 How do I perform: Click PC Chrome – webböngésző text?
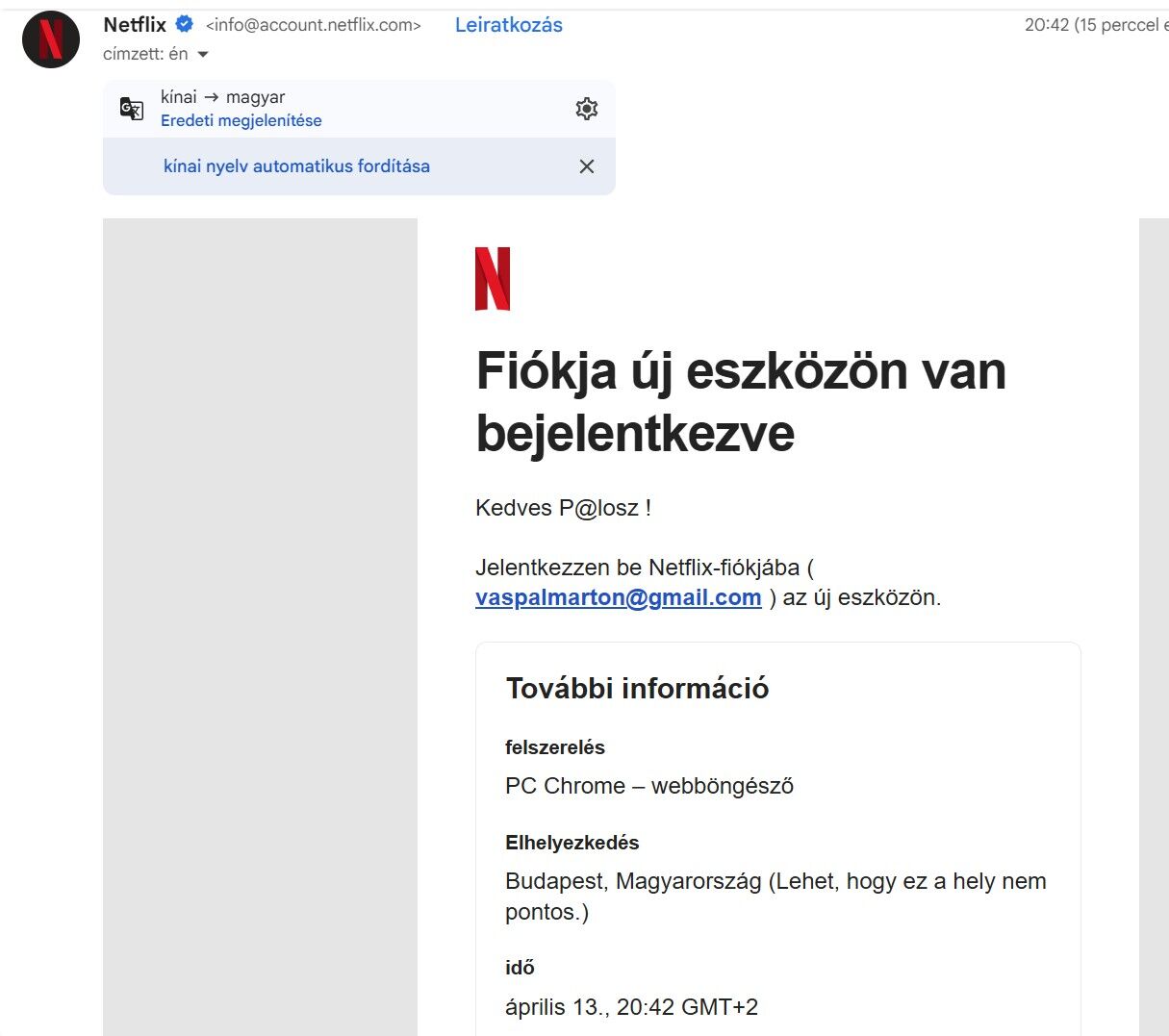point(649,786)
